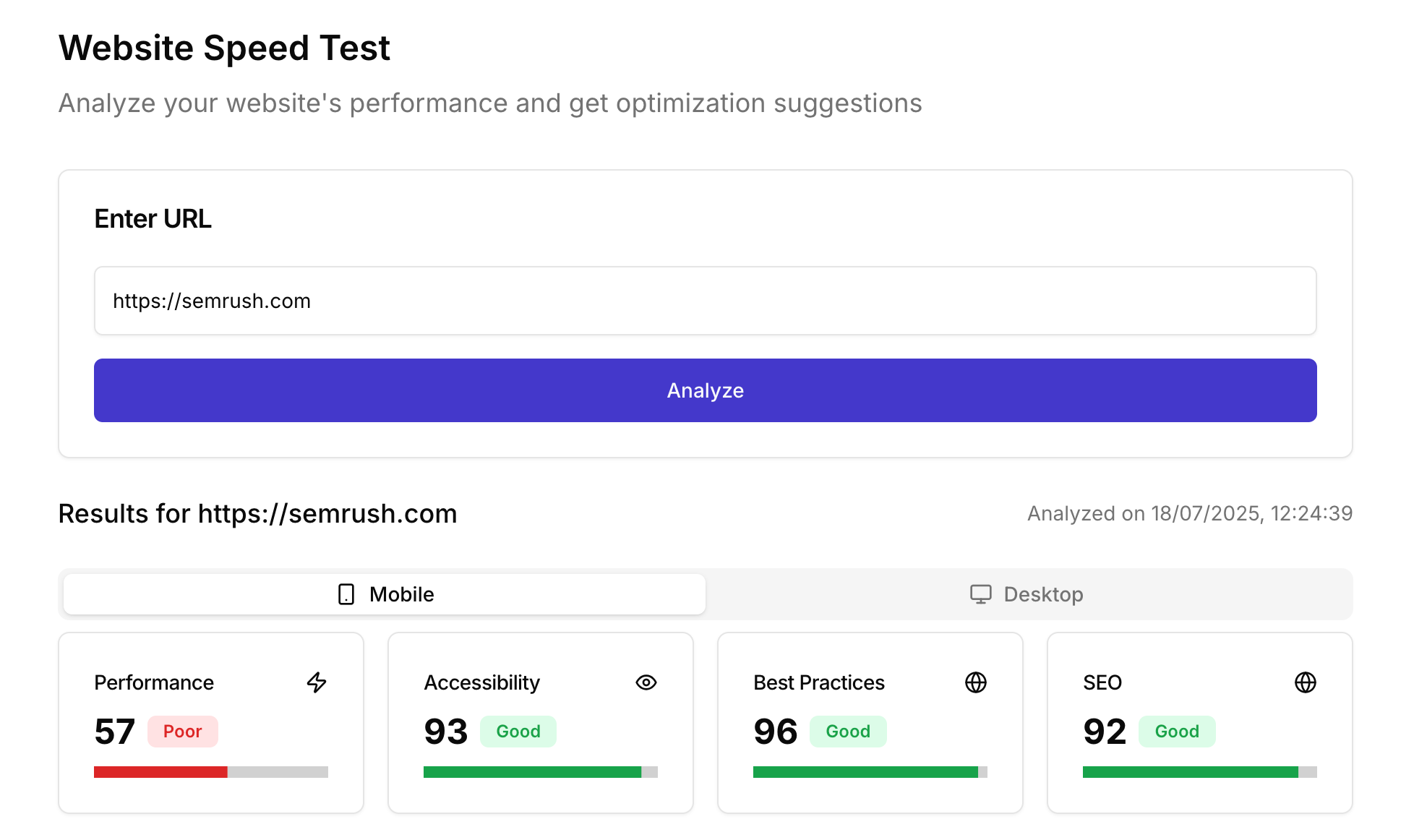Click the Best Practices card title
This screenshot has height=840, width=1427.
pos(819,682)
